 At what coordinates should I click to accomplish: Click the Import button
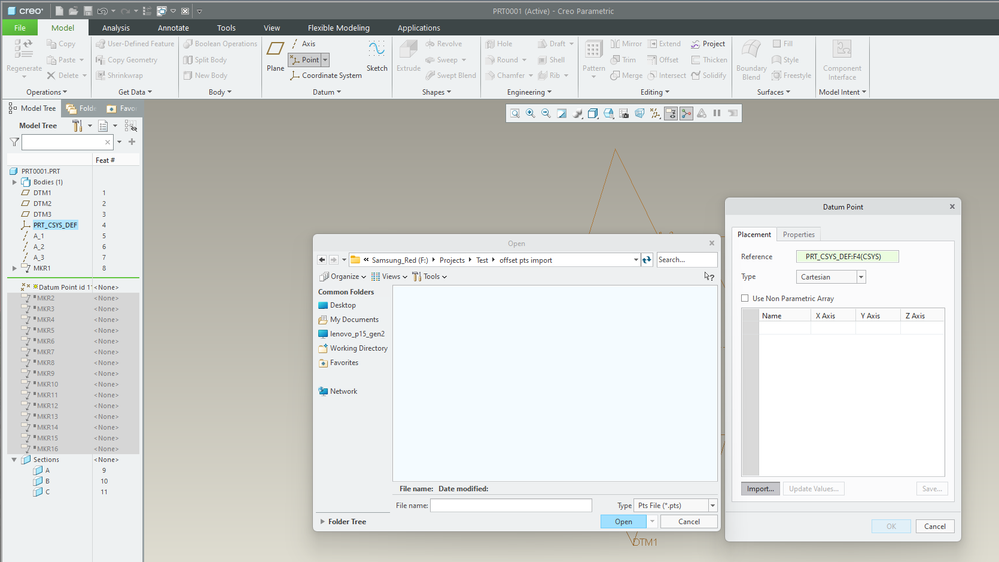[760, 489]
